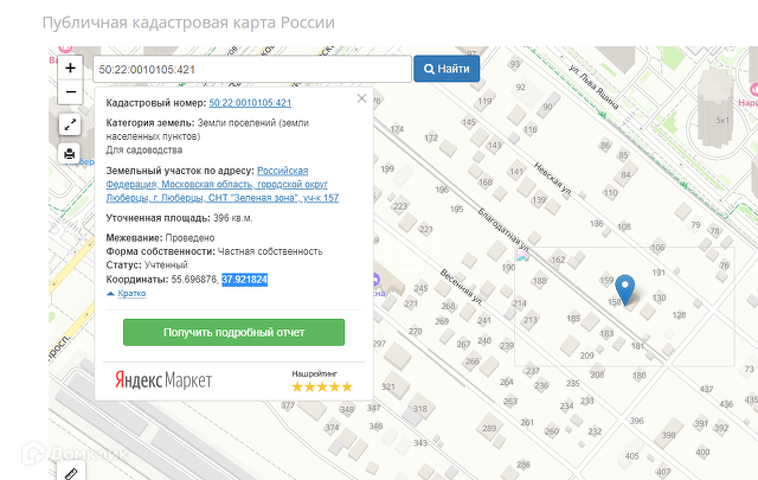758x480 pixels.
Task: Click house number 185 on map
Action: coord(573,318)
